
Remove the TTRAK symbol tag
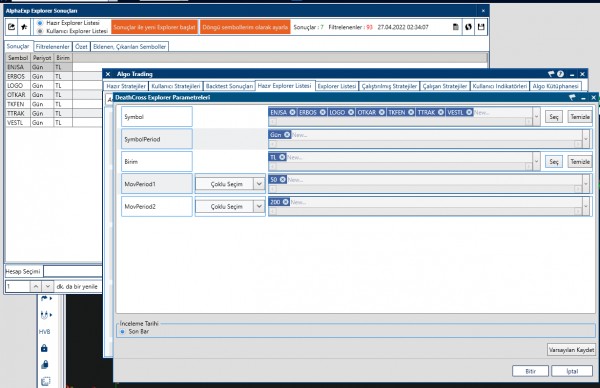(441, 112)
